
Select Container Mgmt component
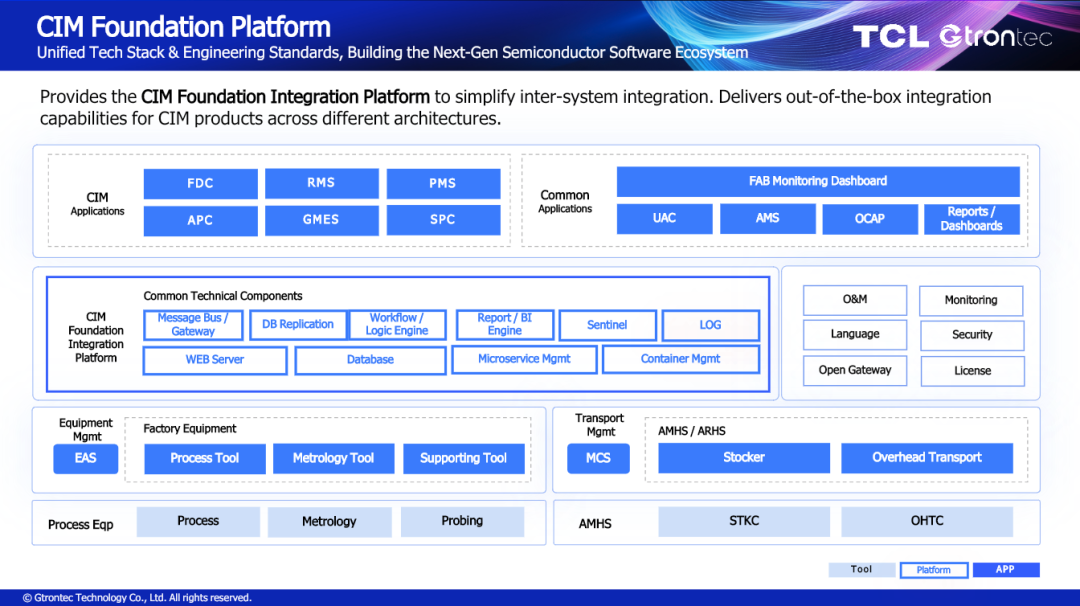681,359
